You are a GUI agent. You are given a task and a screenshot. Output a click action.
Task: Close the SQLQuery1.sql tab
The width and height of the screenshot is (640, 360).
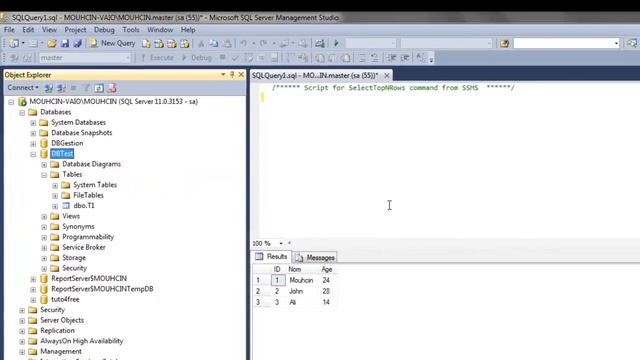(x=387, y=76)
